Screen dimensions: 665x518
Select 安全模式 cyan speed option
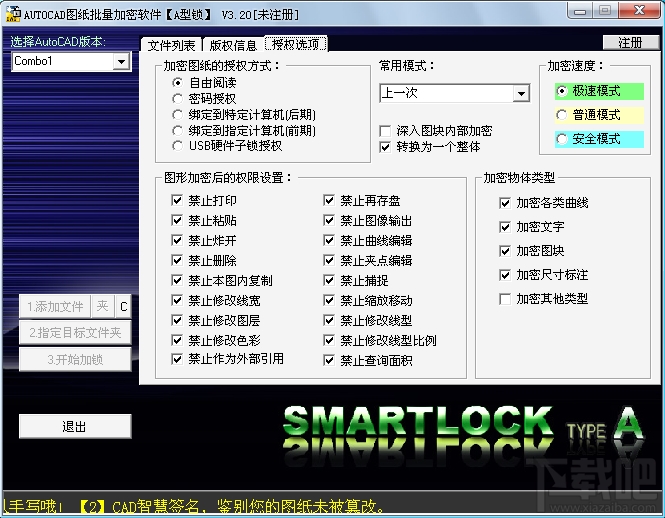pyautogui.click(x=599, y=139)
